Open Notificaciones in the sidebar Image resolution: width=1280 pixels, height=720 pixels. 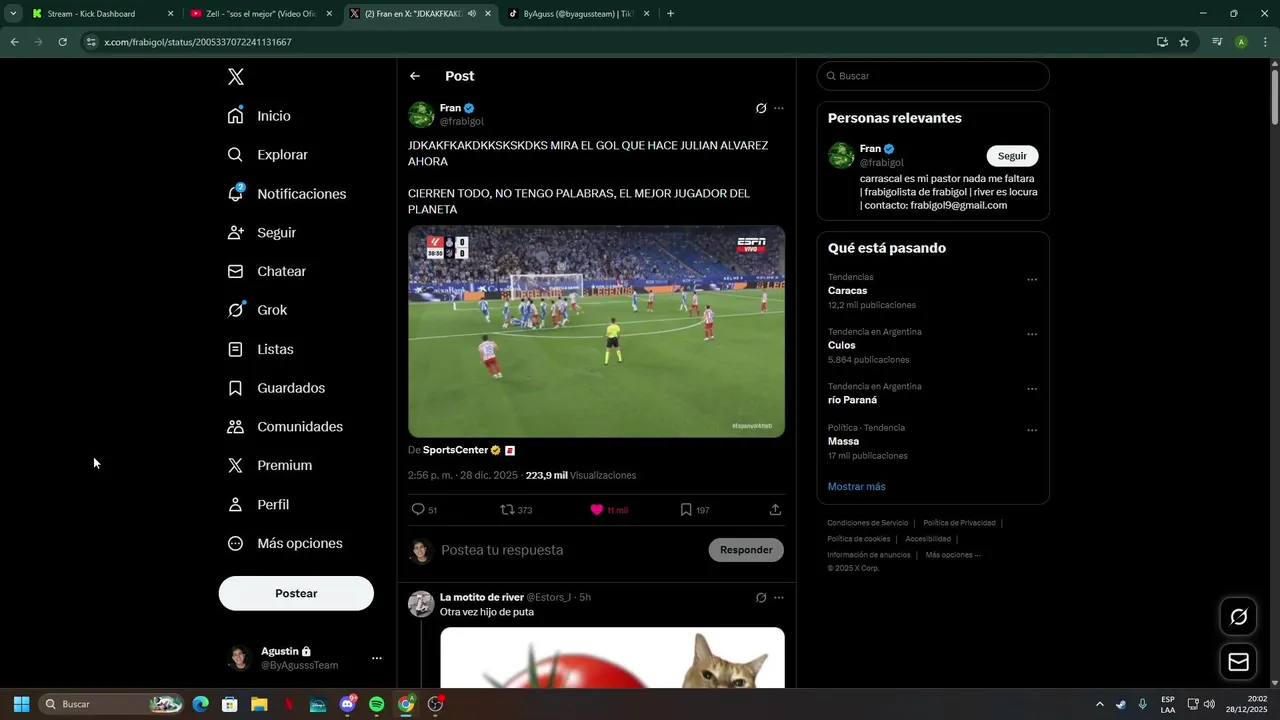286,194
